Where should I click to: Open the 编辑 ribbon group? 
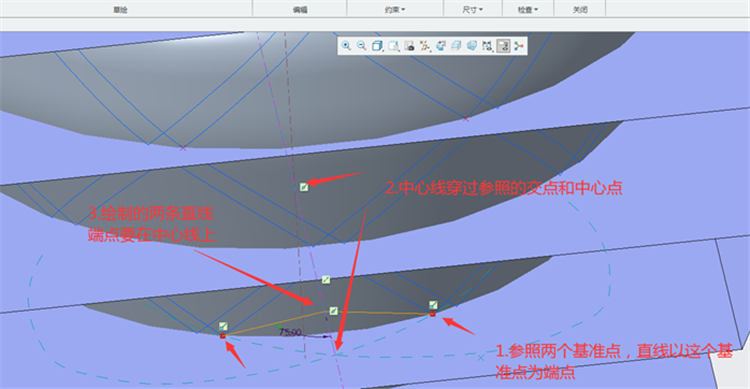[300, 10]
